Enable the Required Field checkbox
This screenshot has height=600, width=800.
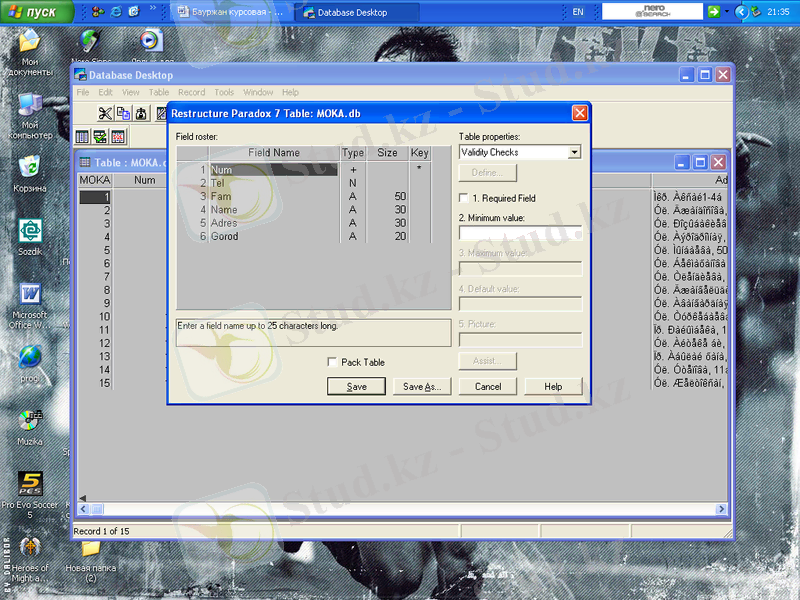point(464,198)
